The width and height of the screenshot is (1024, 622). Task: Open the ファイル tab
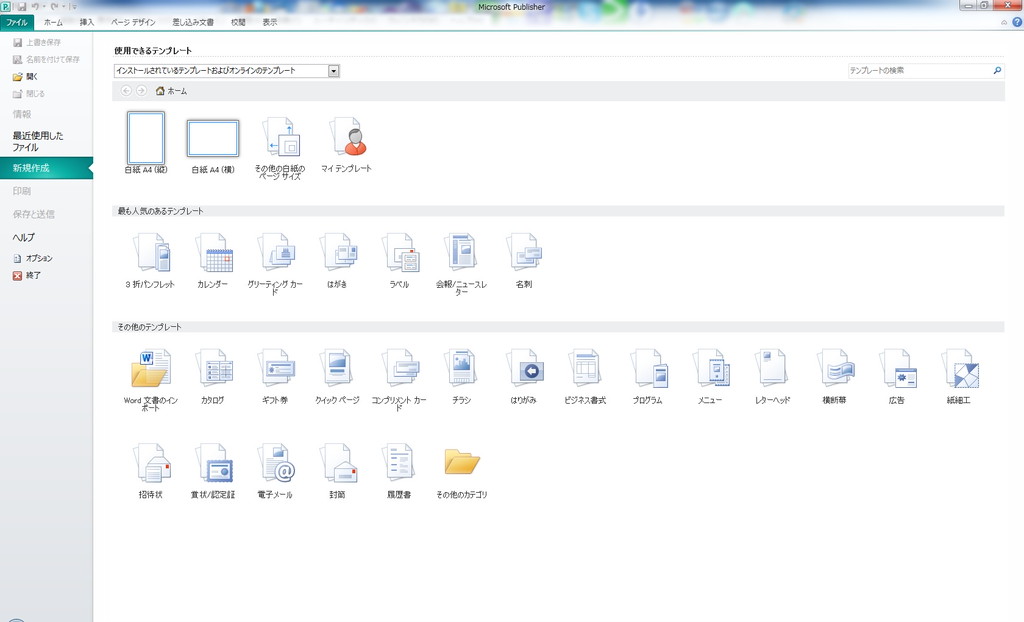click(x=17, y=22)
